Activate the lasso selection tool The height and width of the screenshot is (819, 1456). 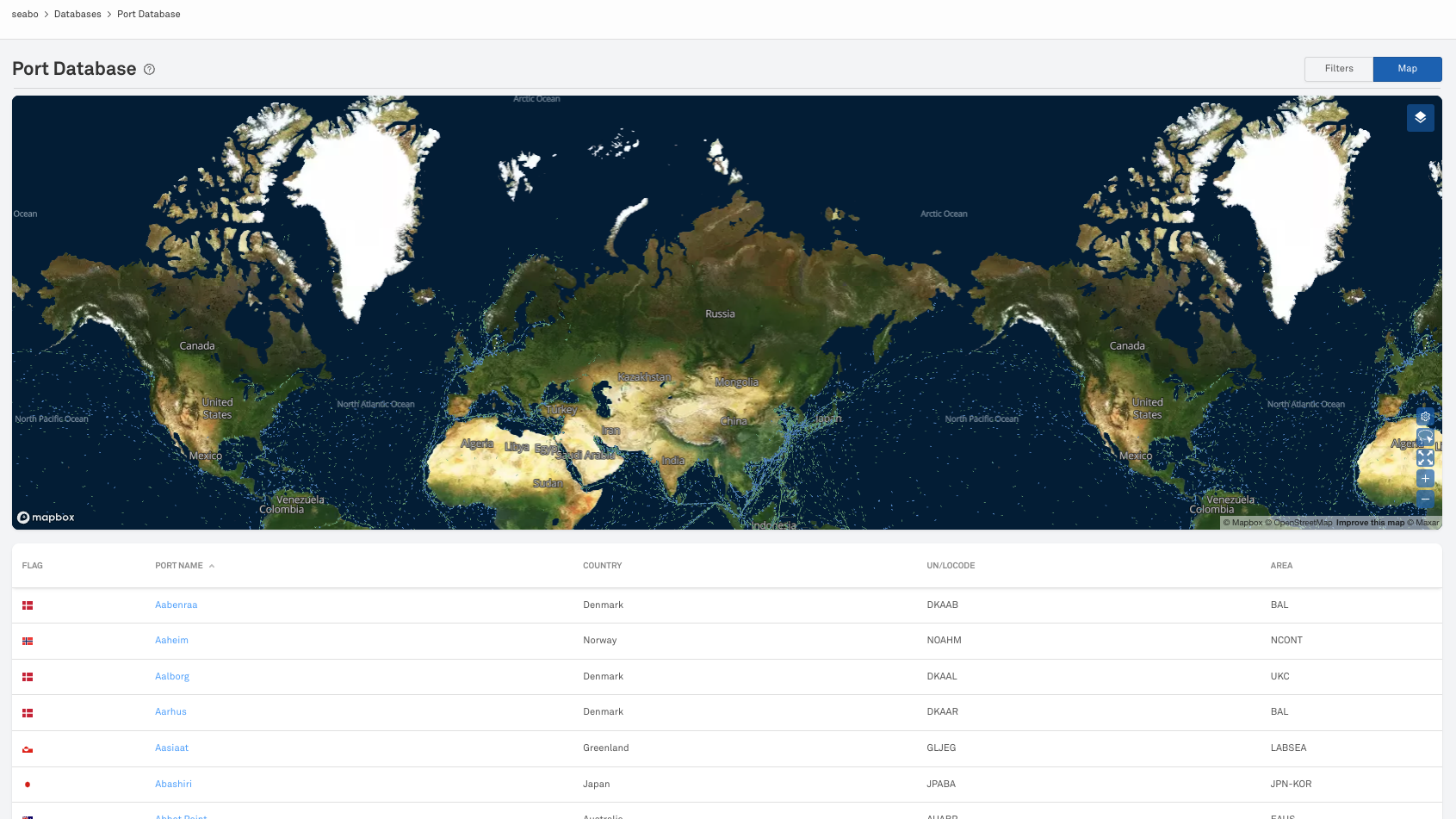coord(1425,437)
